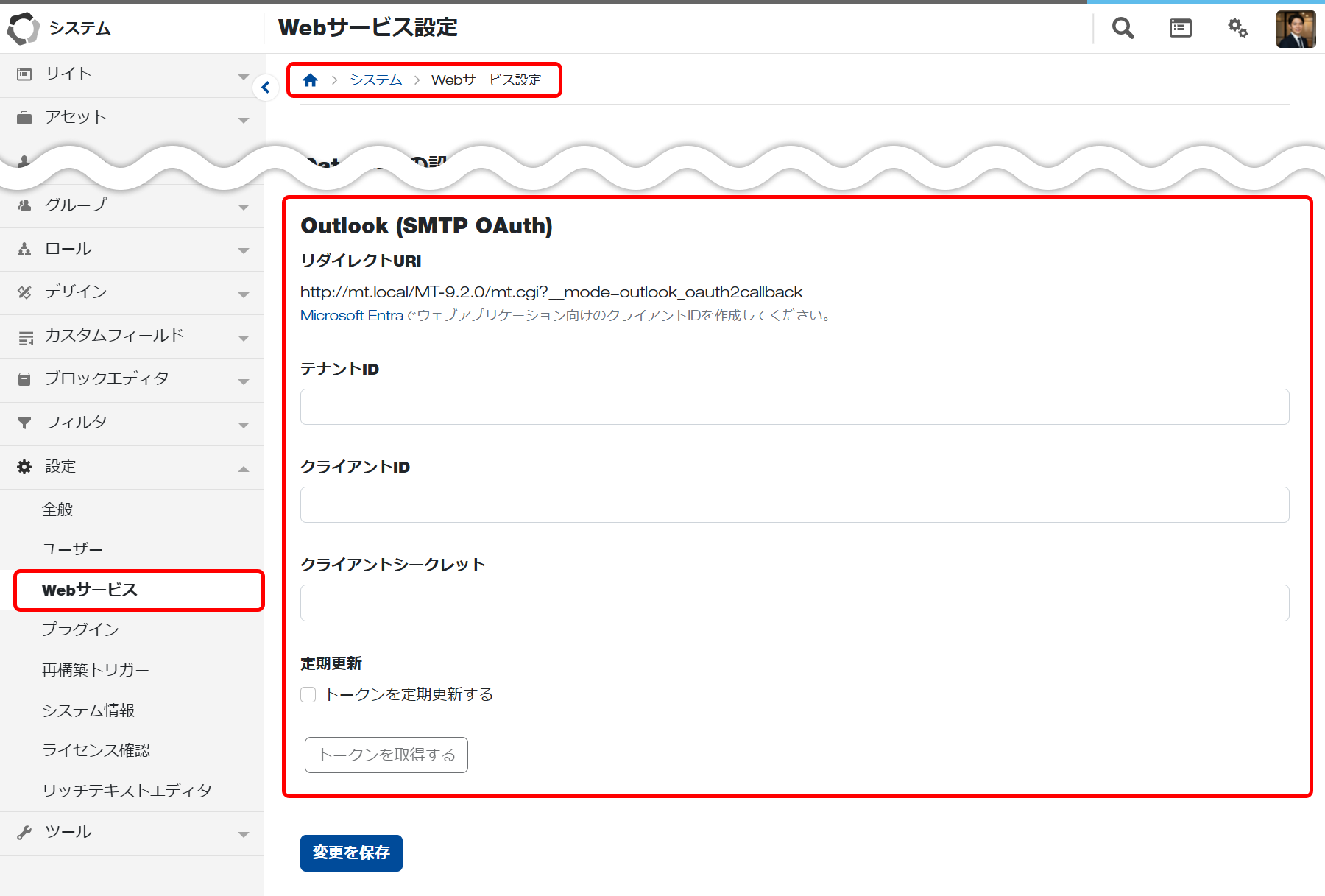The width and height of the screenshot is (1325, 896).
Task: Click the デザイン brush icon
Action: 24,292
